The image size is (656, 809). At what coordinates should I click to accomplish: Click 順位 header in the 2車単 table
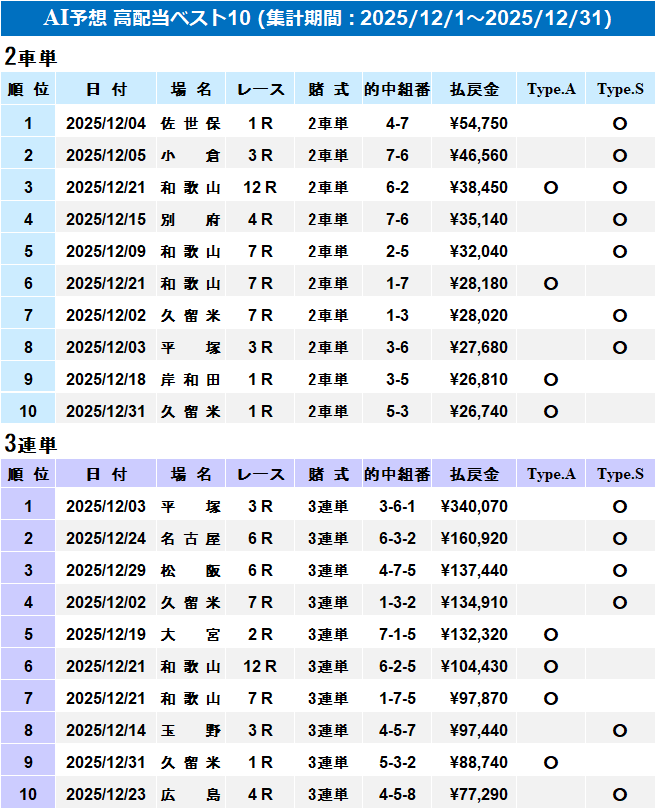click(x=28, y=89)
